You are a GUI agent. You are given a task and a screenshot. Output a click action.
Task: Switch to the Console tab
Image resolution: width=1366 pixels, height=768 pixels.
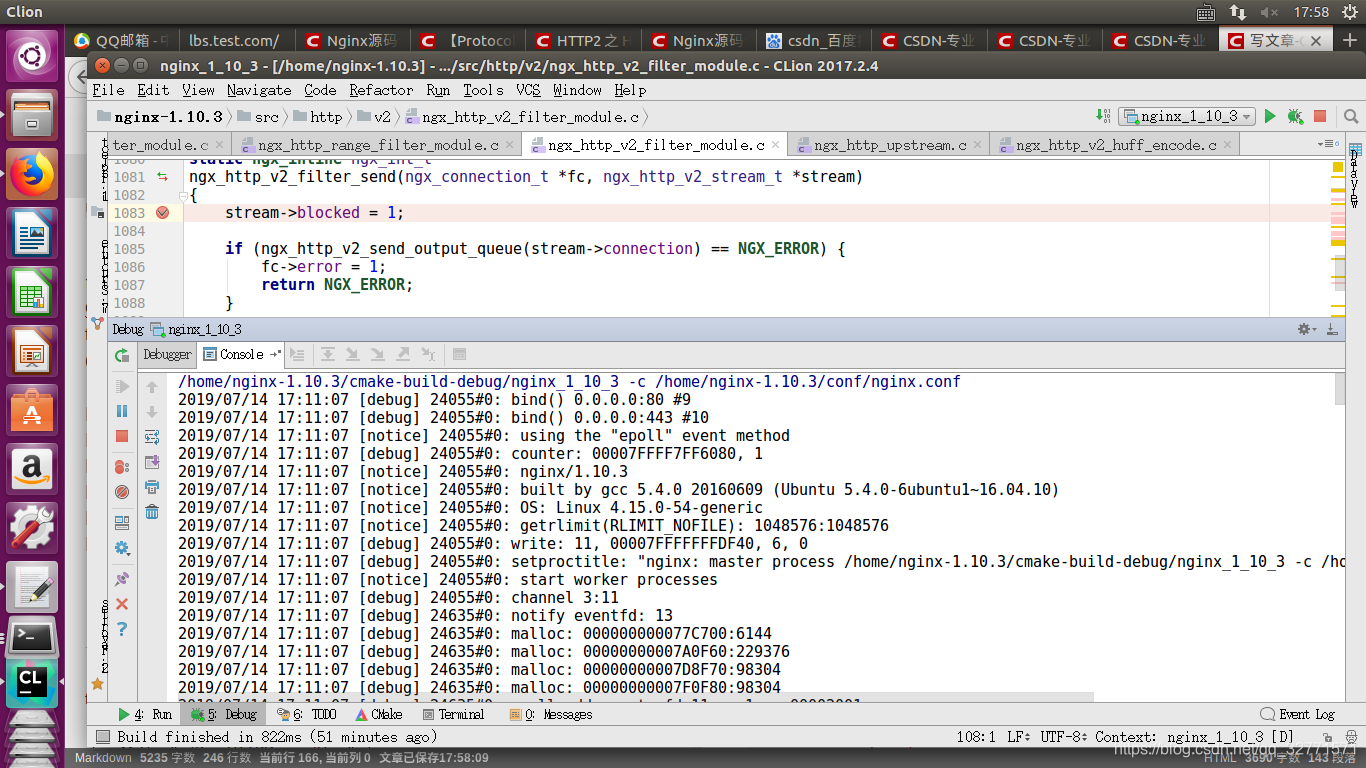click(240, 354)
